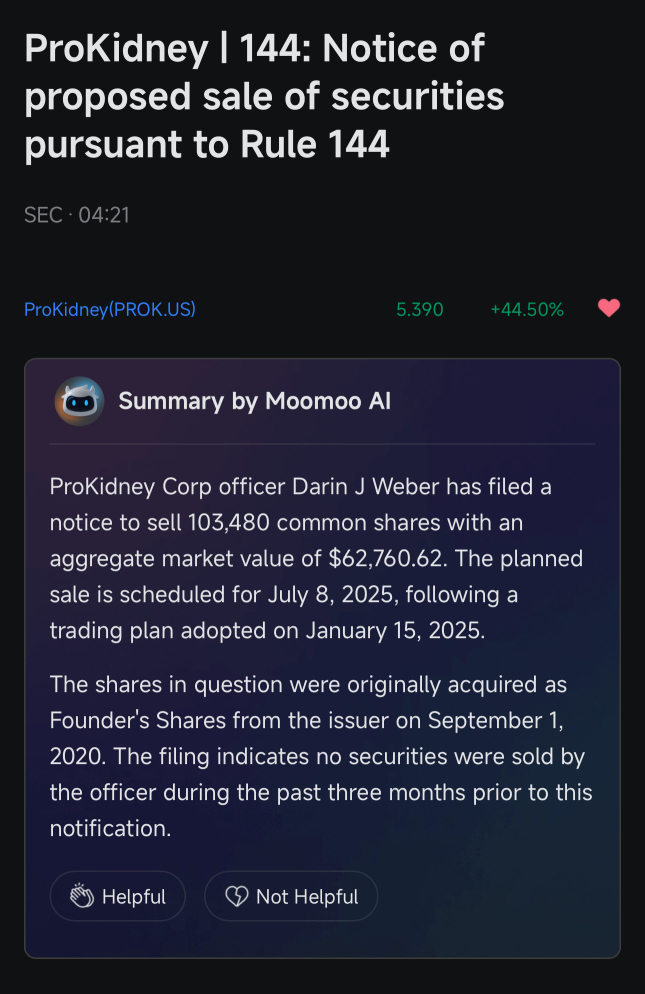The height and width of the screenshot is (994, 645).
Task: Tap the $62,760.62 market value text
Action: click(386, 558)
